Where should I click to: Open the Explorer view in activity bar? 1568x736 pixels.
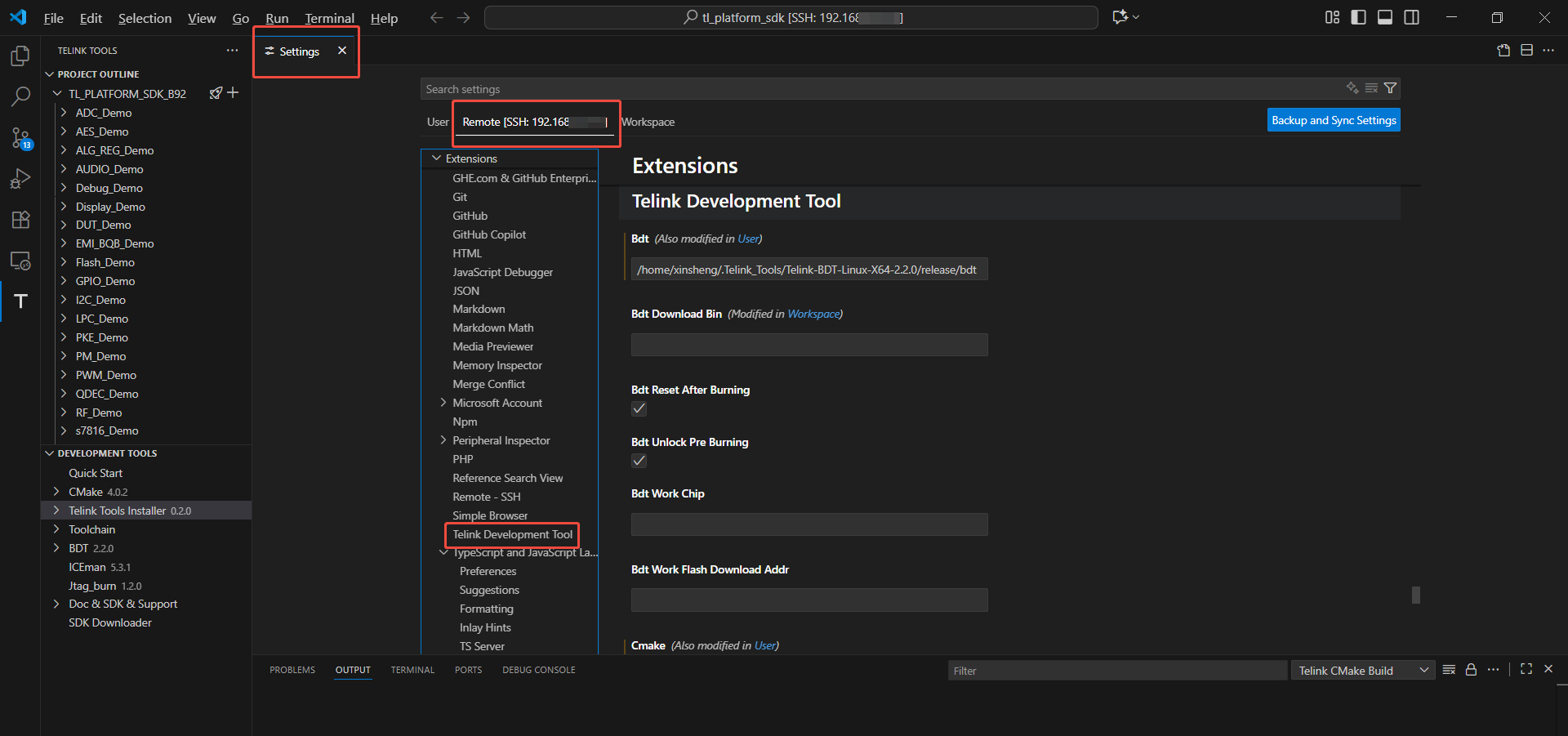(x=20, y=56)
